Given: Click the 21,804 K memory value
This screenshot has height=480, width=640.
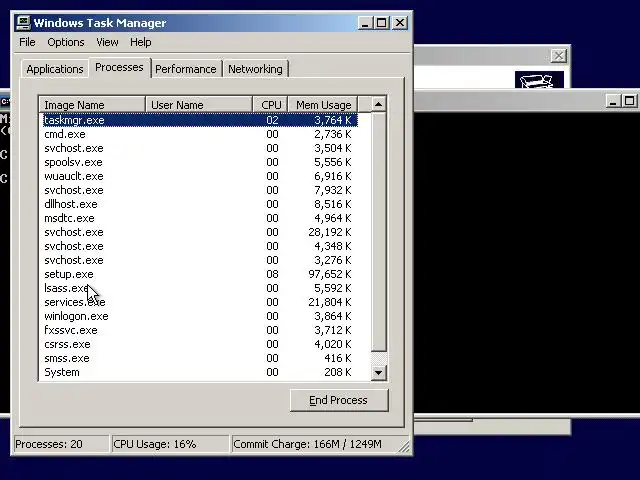Looking at the screenshot, I should coord(330,302).
